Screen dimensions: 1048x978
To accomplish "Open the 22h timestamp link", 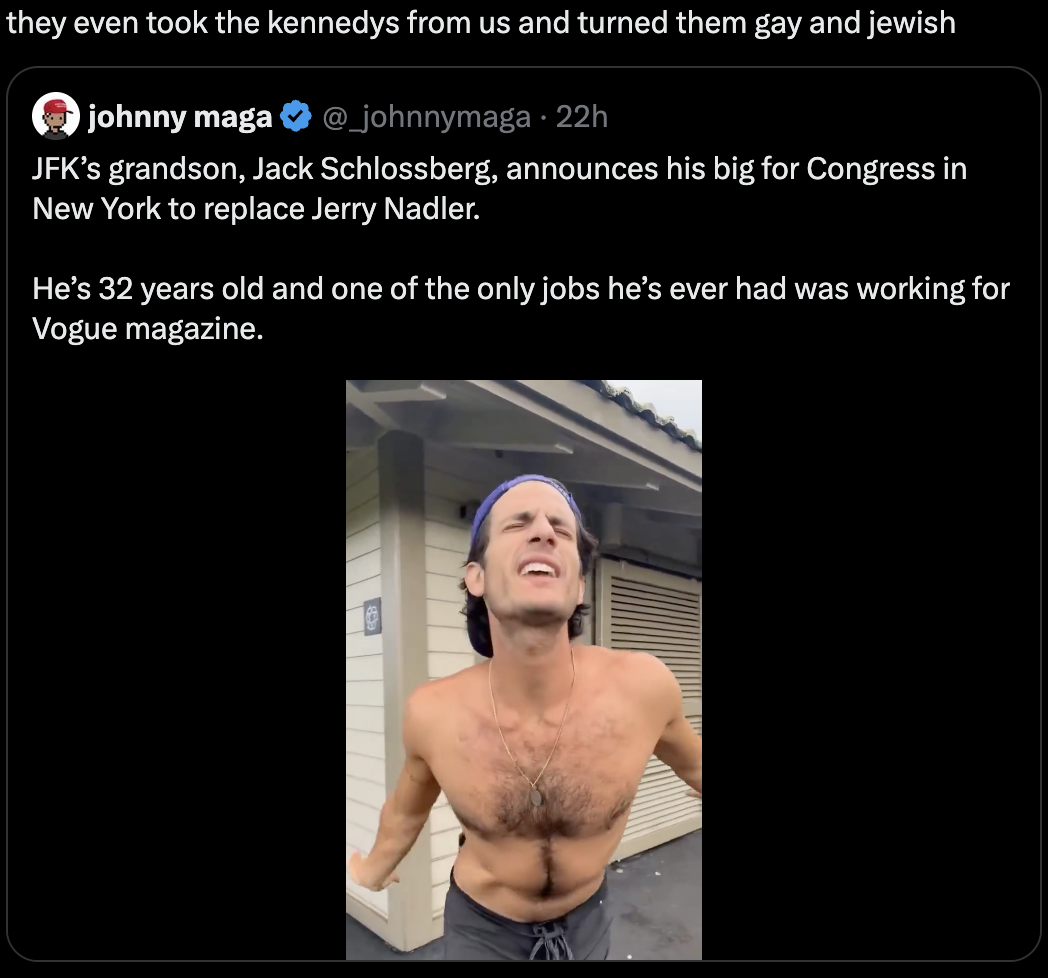I will [x=581, y=117].
